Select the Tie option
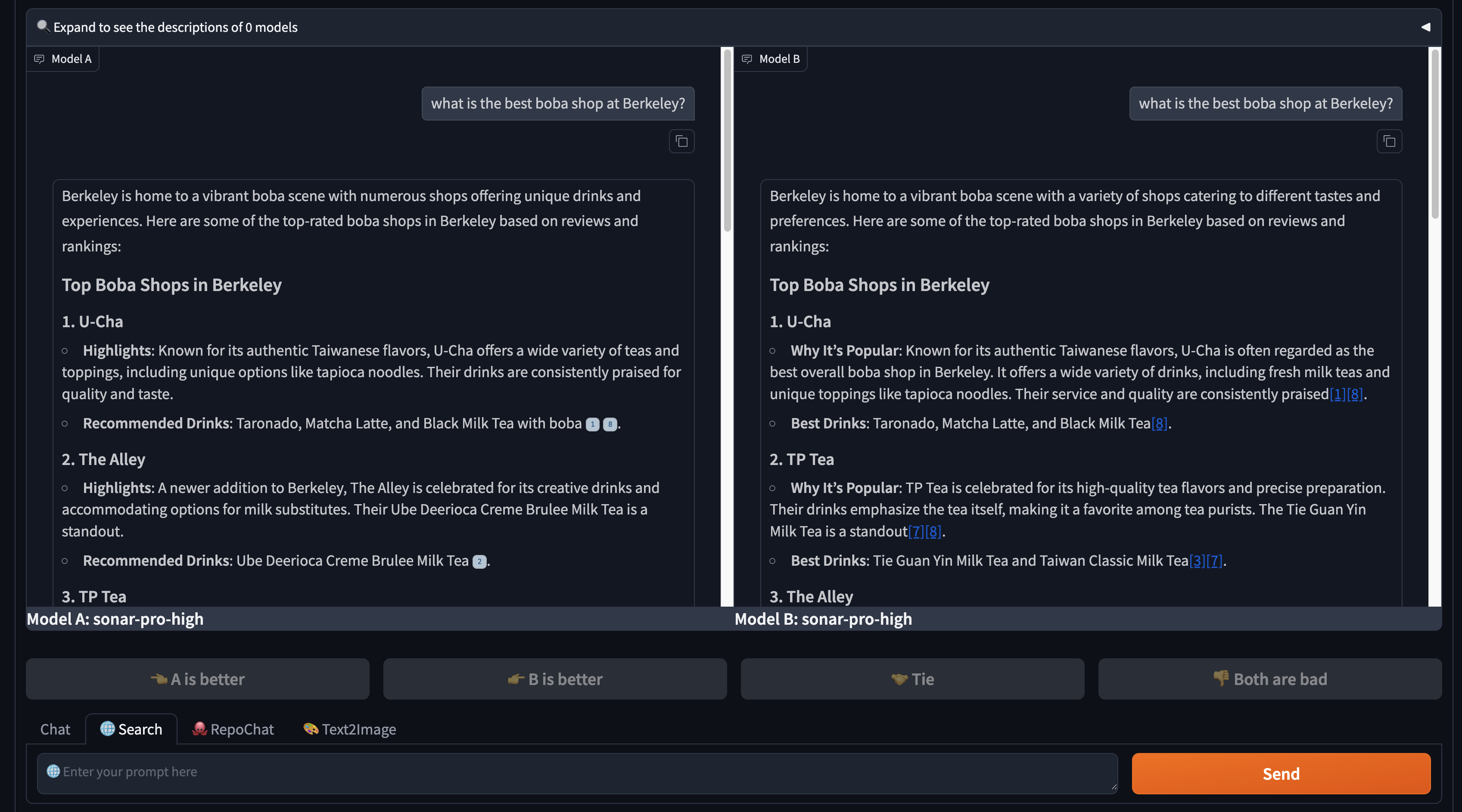Screen dimensions: 1462x812 point(911,679)
